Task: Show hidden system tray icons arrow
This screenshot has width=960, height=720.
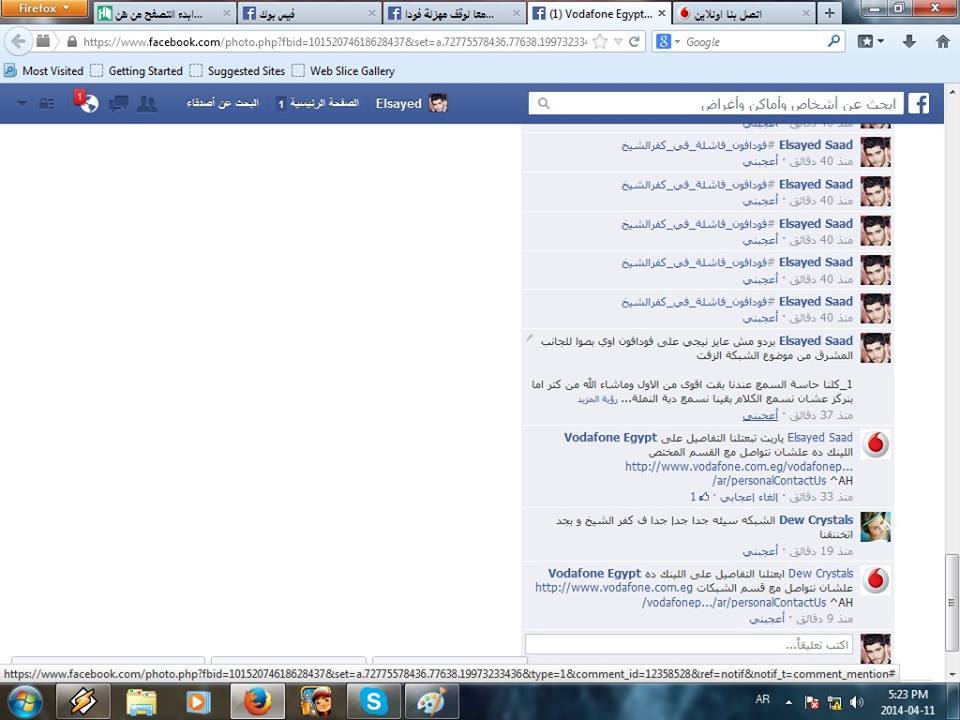Action: pos(789,703)
